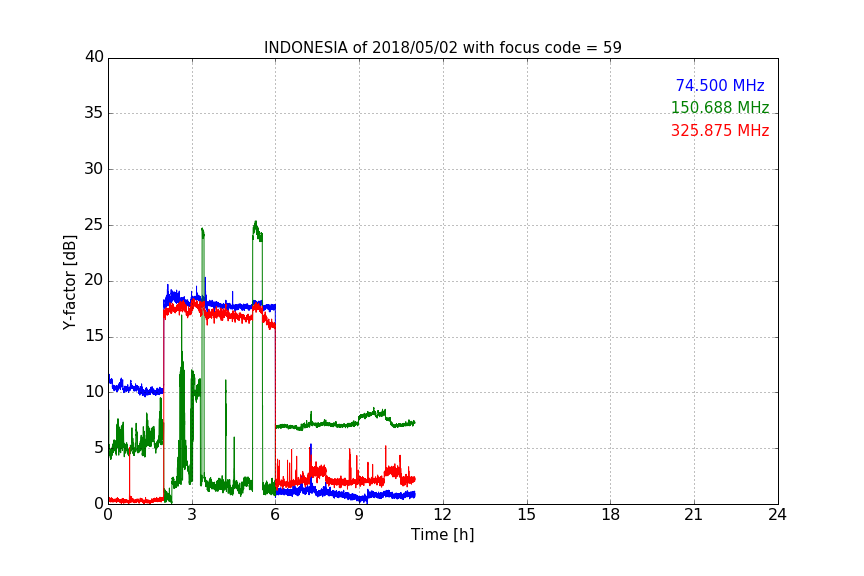Click the y-axis tick value 20
The width and height of the screenshot is (864, 576).
(x=94, y=281)
